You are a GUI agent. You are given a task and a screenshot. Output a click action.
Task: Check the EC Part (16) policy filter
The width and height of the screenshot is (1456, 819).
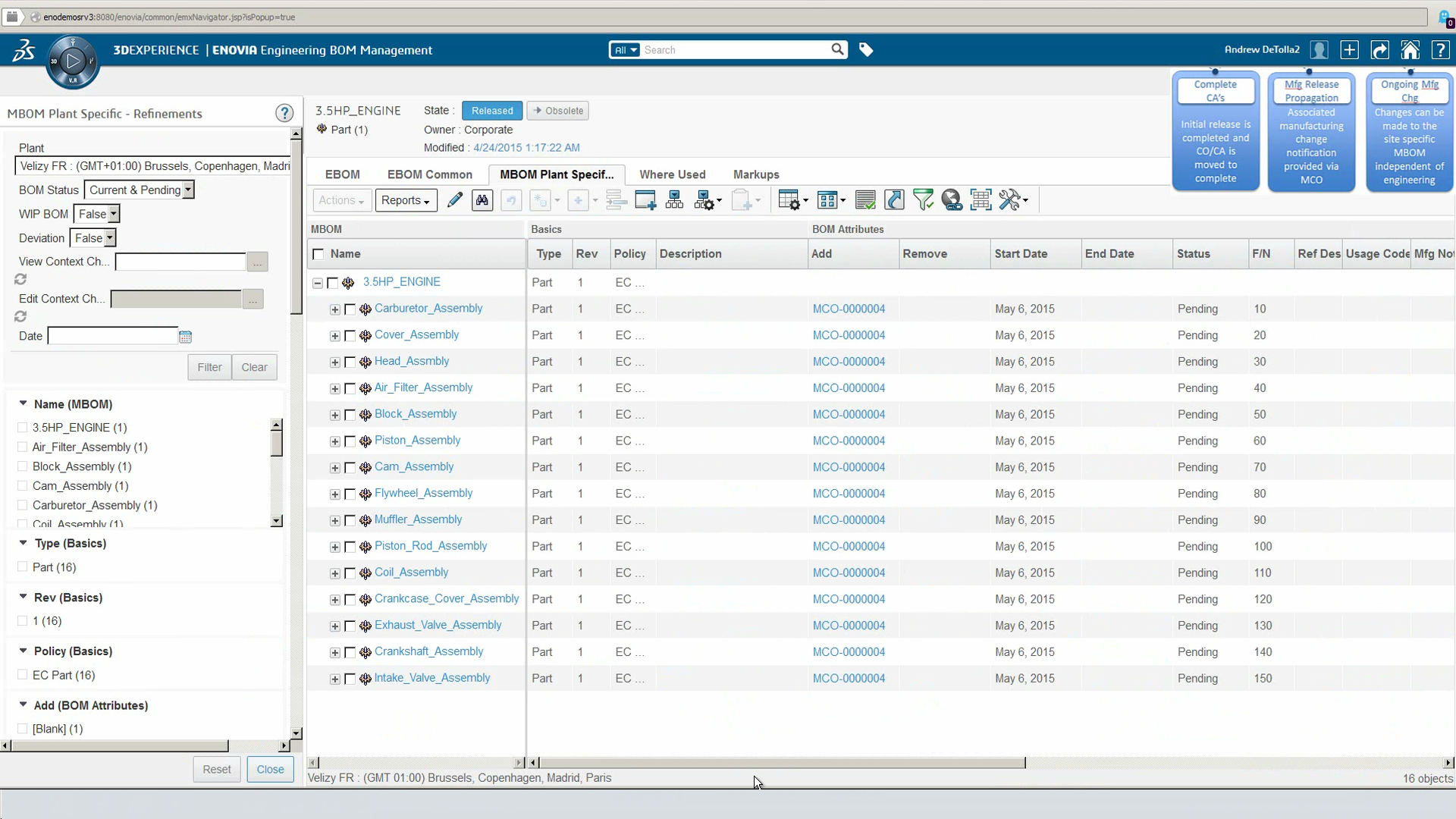[23, 675]
